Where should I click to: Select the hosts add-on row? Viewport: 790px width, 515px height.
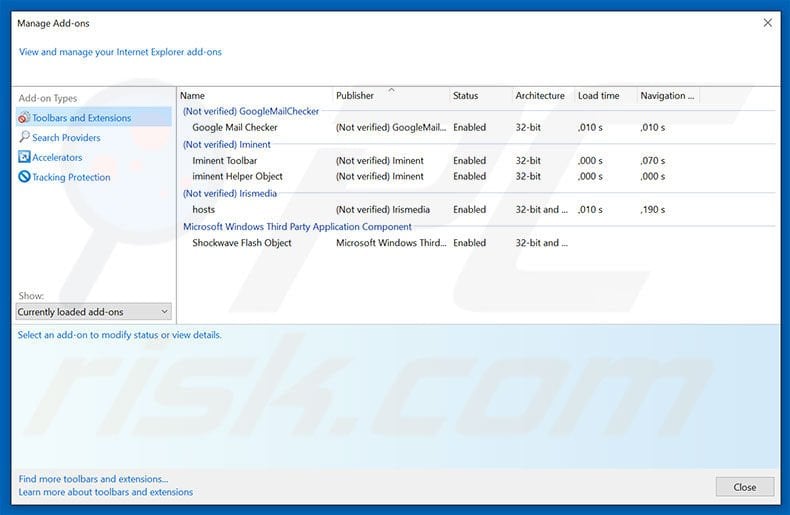click(x=476, y=210)
